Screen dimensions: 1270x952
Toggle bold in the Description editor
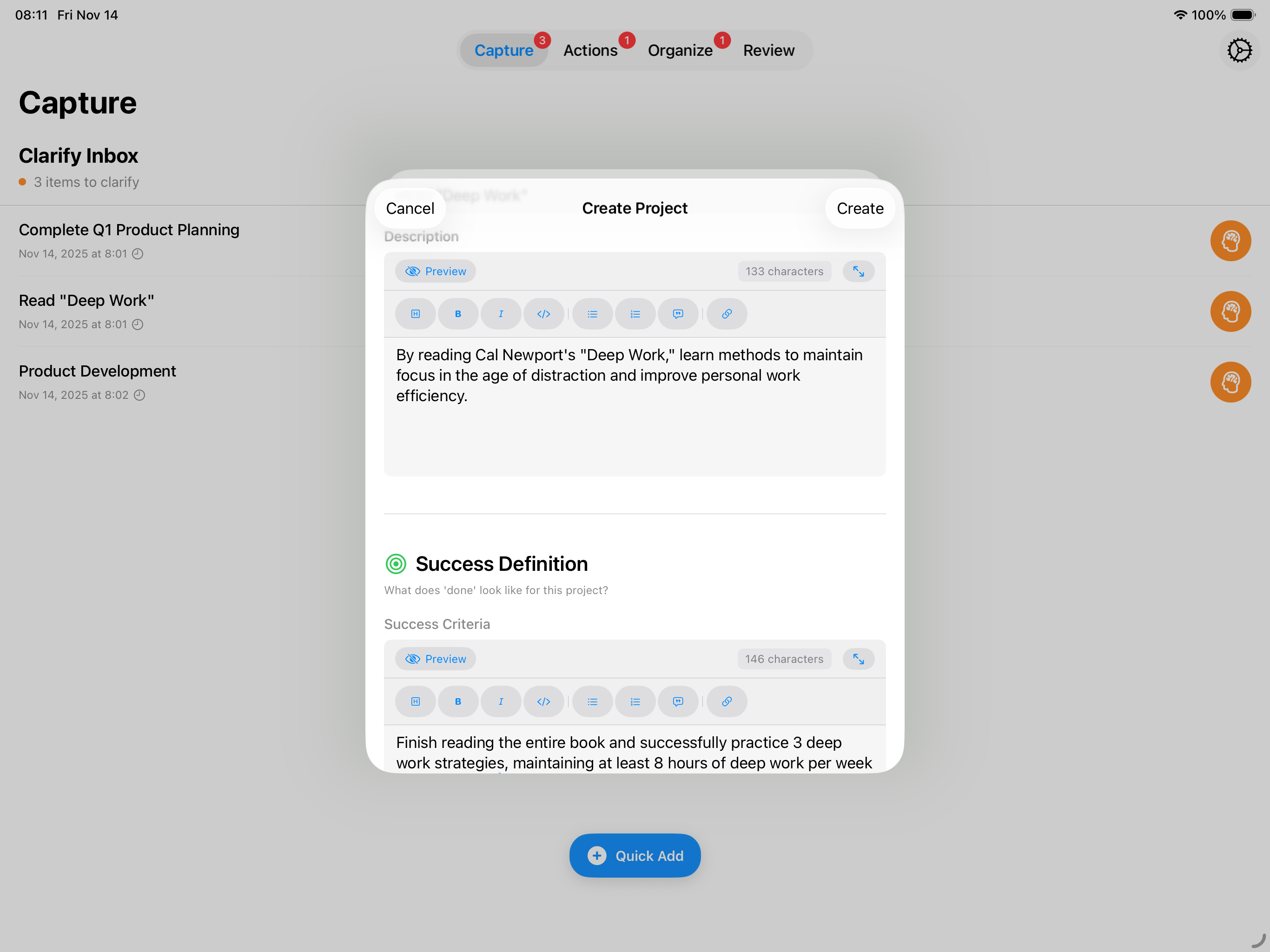(457, 313)
